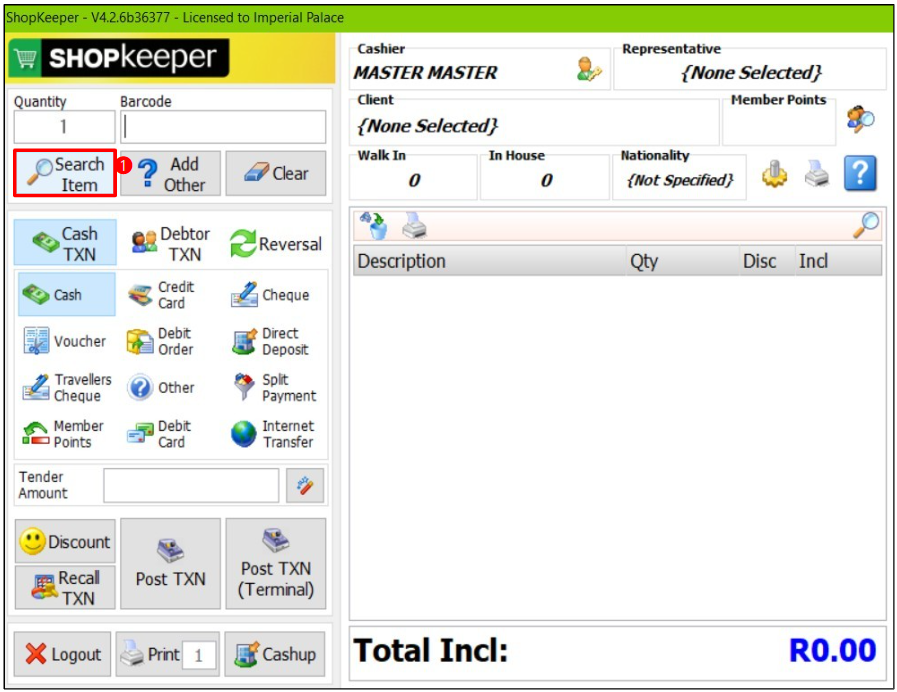Choose Travellers Cheque payment method
The height and width of the screenshot is (692, 897).
pyautogui.click(x=66, y=387)
